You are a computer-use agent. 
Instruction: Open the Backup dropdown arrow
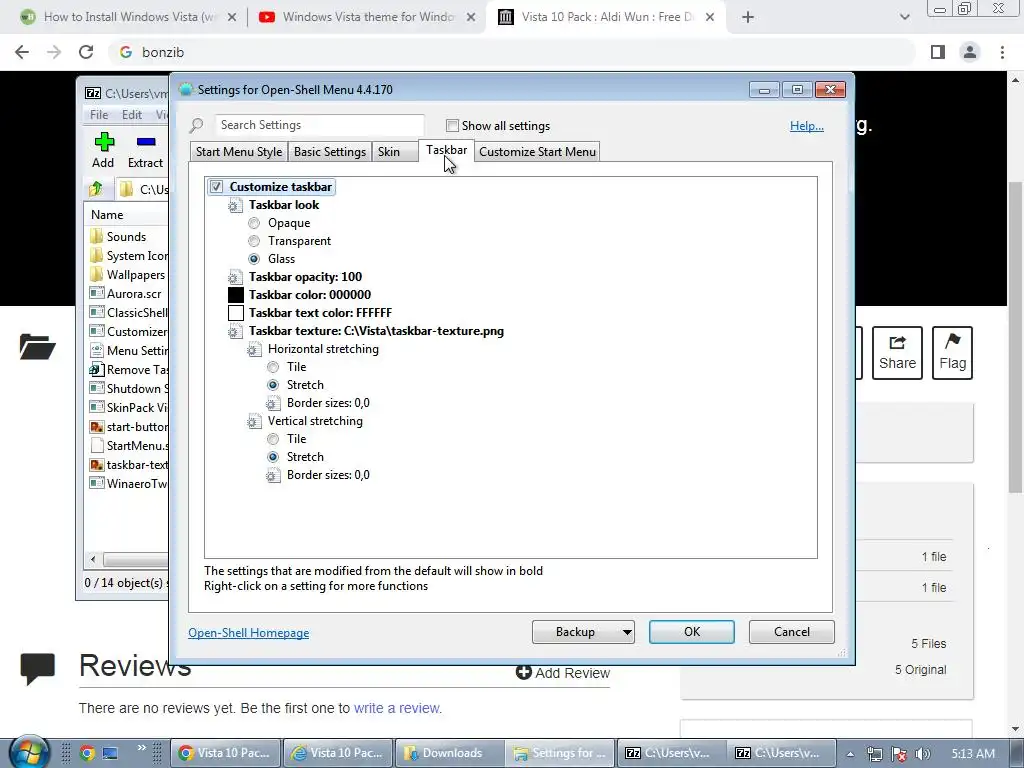(626, 632)
